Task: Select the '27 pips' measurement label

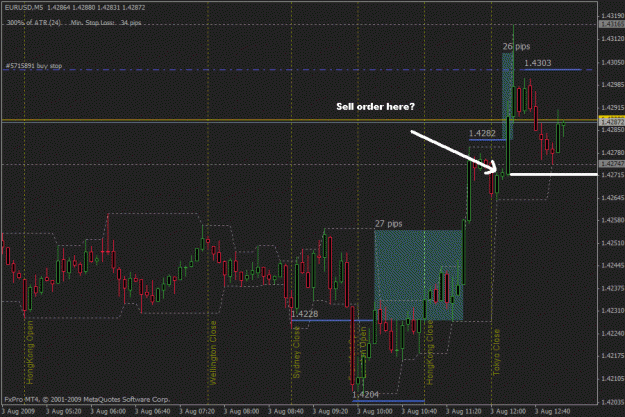Action: pyautogui.click(x=389, y=224)
